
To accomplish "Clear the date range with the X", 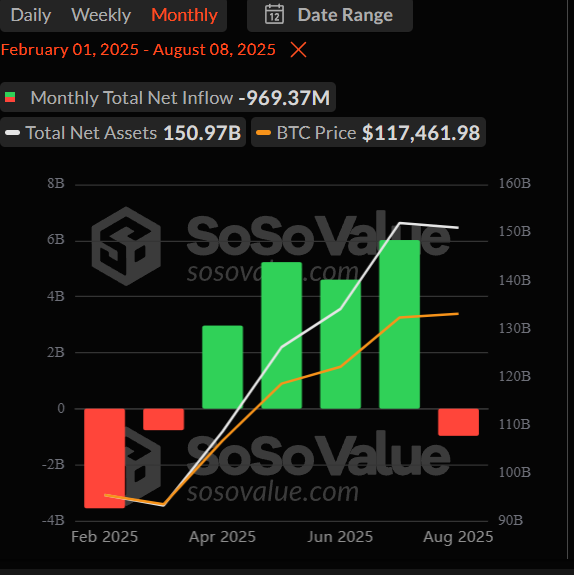I will [x=298, y=50].
